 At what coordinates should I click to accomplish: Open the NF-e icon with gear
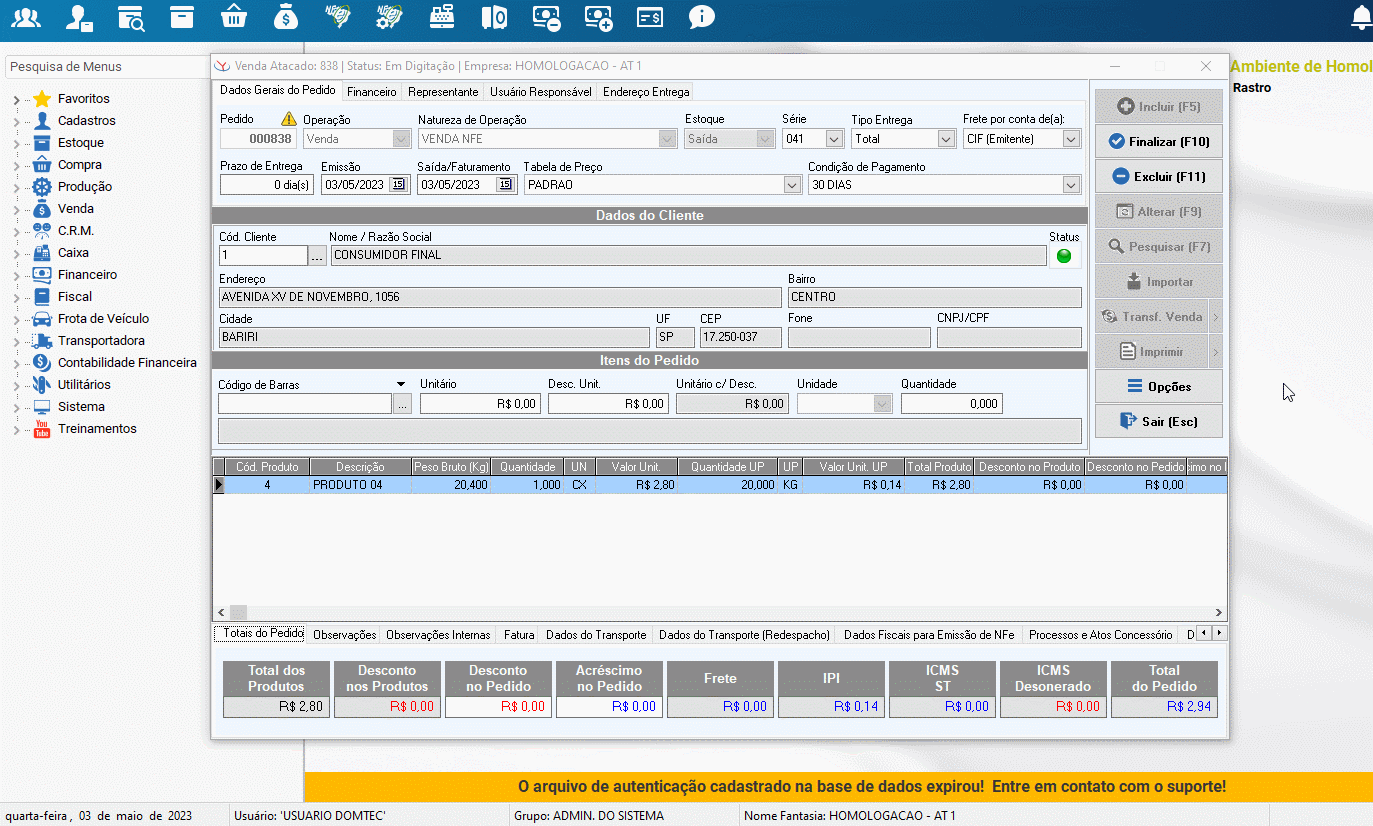pos(389,17)
